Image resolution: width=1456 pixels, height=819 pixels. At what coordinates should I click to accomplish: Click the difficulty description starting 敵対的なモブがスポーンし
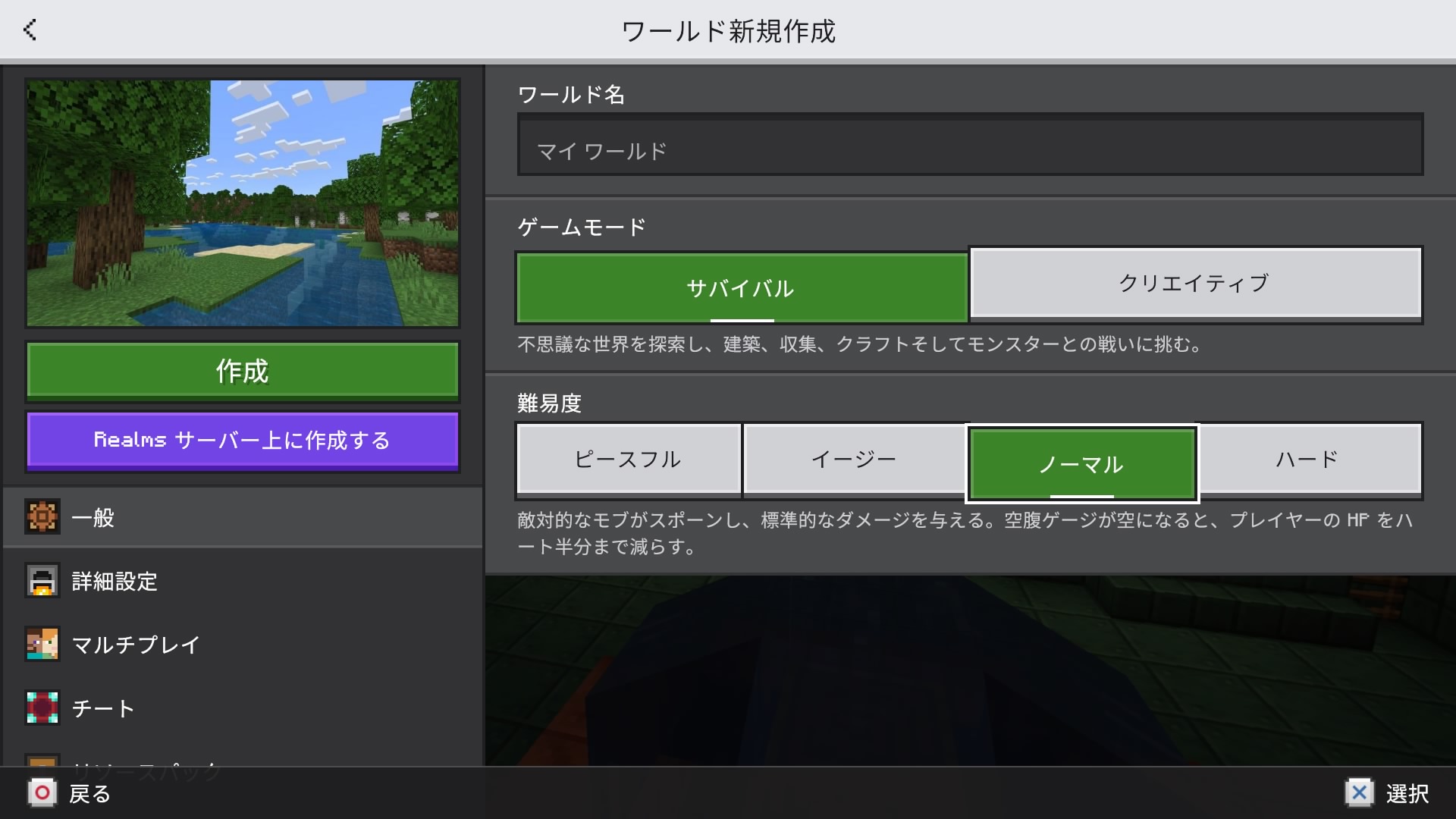pos(965,533)
